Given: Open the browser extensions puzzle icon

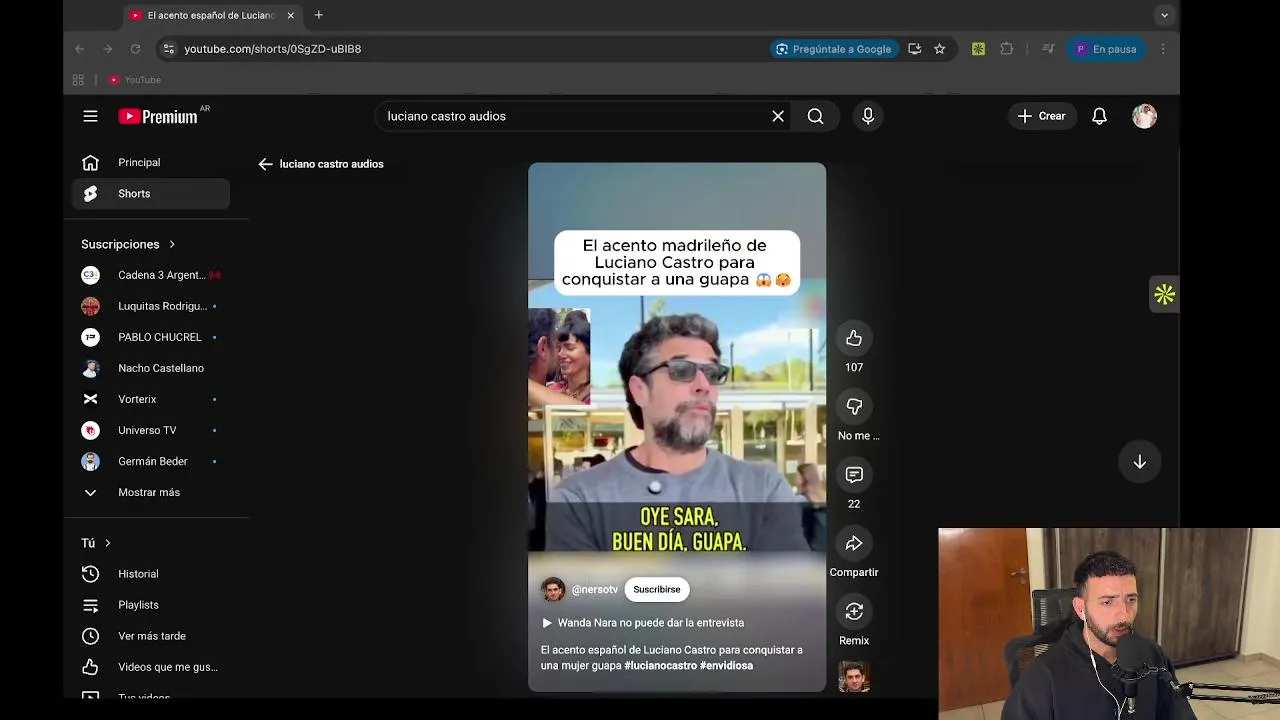Looking at the screenshot, I should [1007, 49].
